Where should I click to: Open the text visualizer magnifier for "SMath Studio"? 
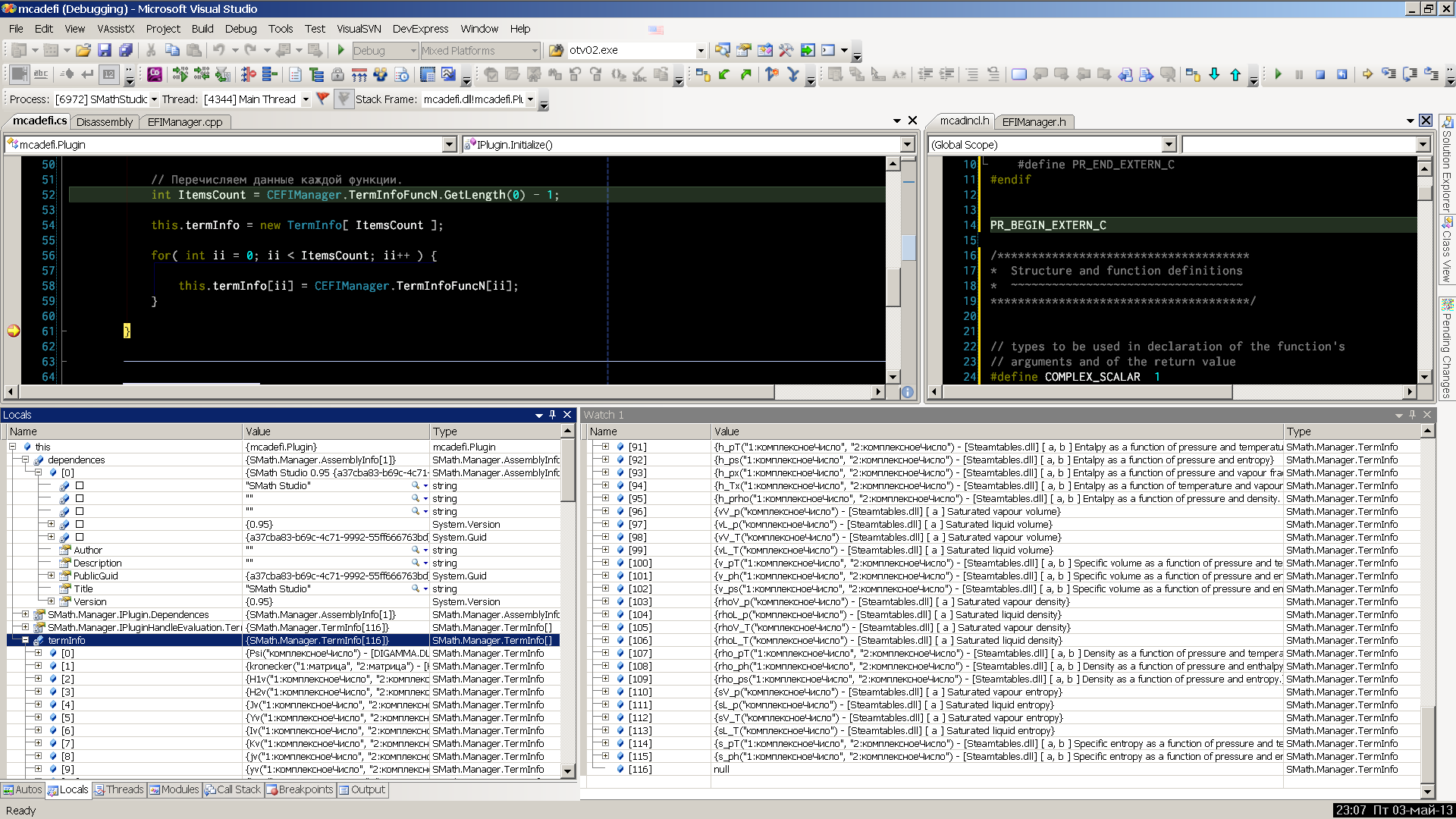coord(415,486)
